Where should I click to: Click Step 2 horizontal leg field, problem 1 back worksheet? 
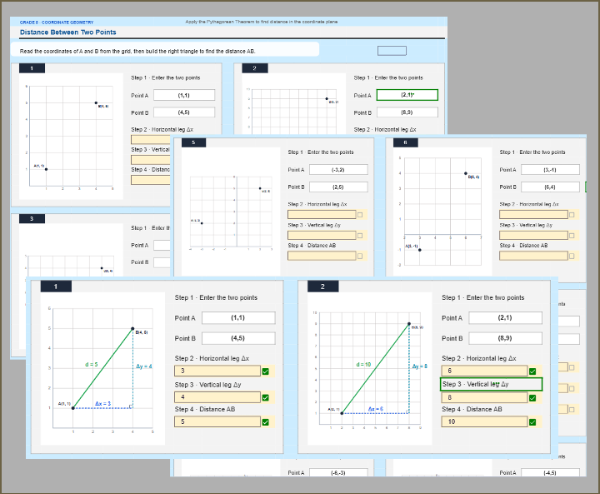151,139
